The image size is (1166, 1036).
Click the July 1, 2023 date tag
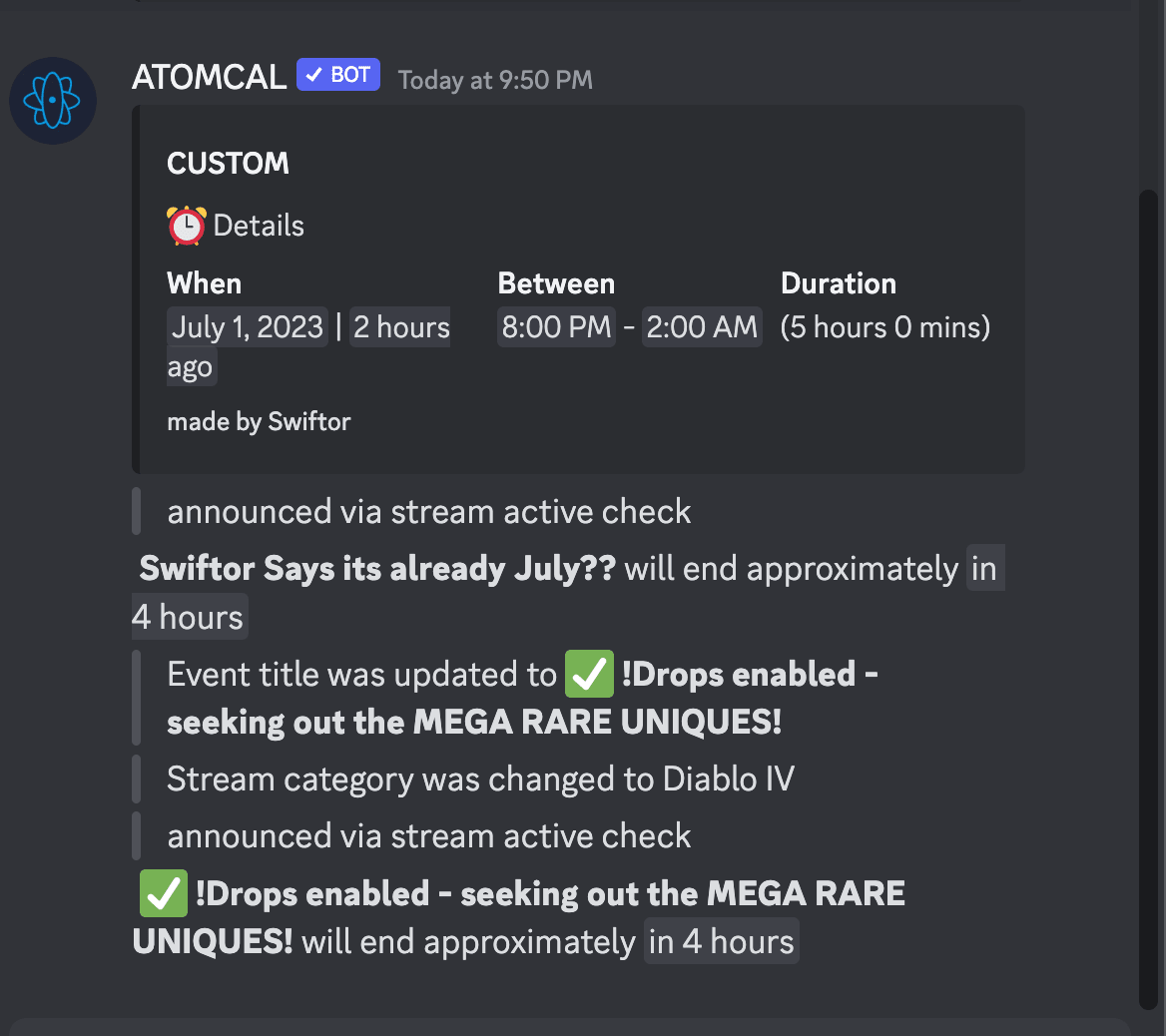click(247, 327)
